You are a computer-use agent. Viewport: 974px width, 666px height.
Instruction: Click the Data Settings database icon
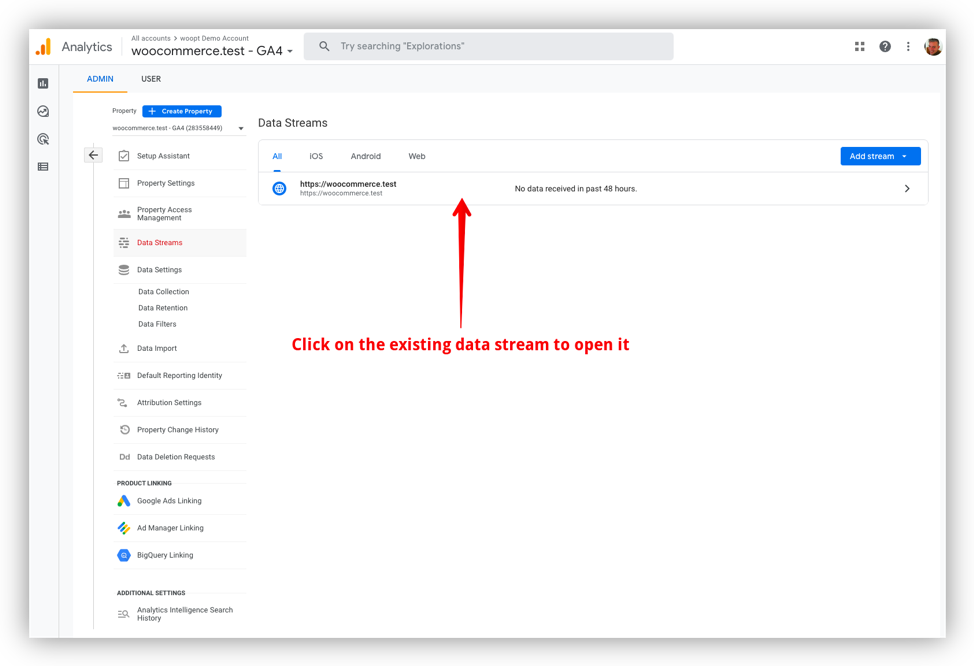tap(124, 270)
